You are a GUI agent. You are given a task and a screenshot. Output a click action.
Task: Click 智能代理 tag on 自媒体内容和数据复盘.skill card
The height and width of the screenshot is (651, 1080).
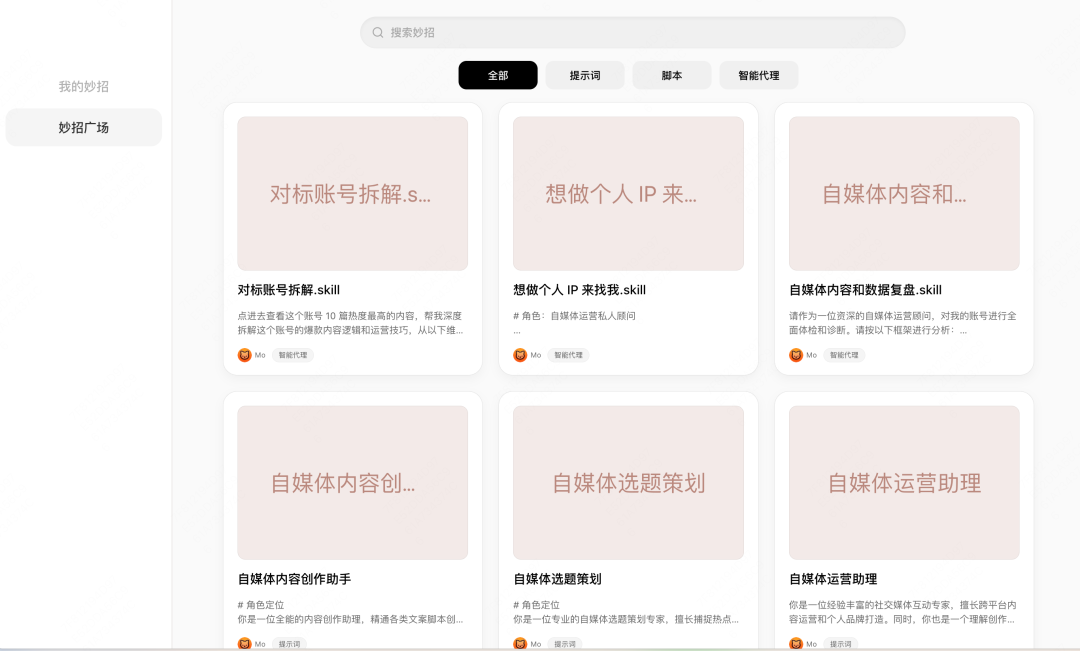(844, 355)
